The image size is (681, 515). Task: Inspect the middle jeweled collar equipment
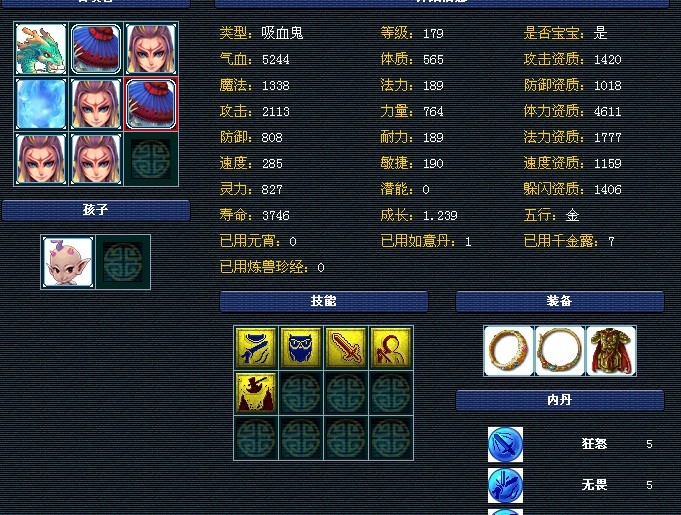(x=560, y=351)
